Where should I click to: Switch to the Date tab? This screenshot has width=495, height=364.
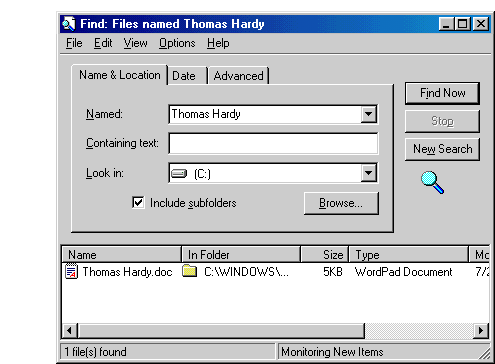[x=187, y=76]
